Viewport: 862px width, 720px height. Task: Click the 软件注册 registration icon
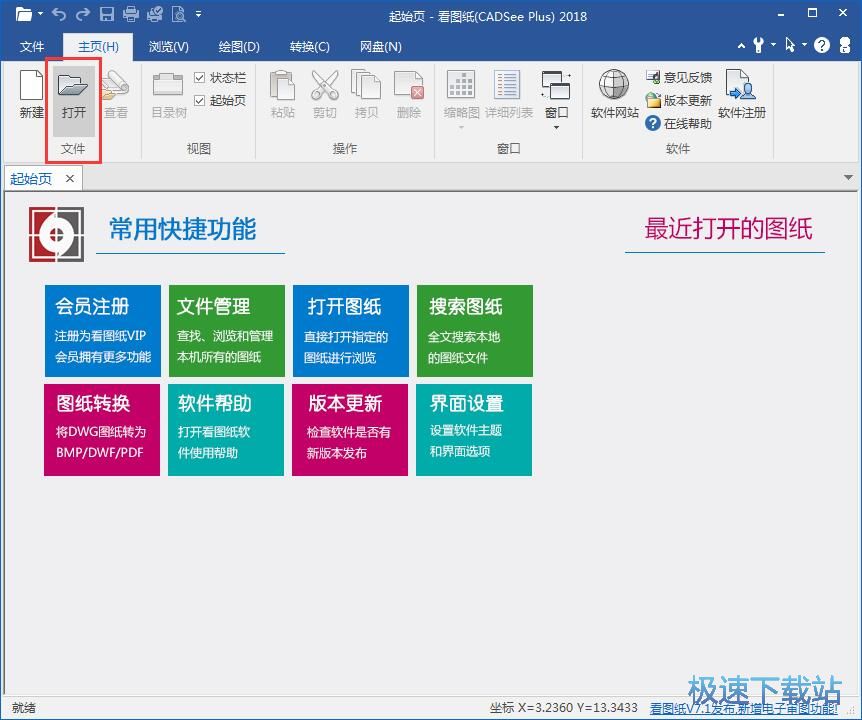pyautogui.click(x=741, y=89)
